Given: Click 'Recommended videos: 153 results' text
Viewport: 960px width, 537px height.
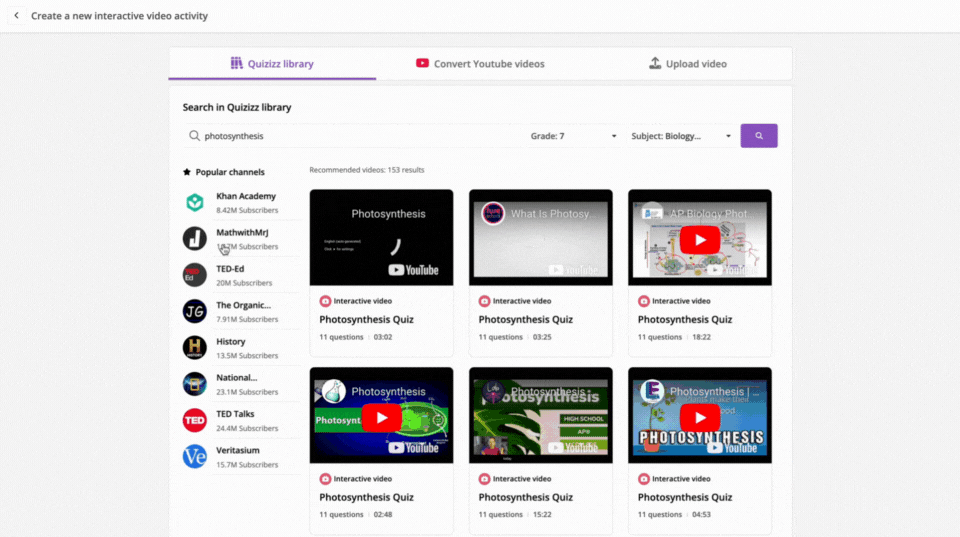Looking at the screenshot, I should [x=367, y=170].
